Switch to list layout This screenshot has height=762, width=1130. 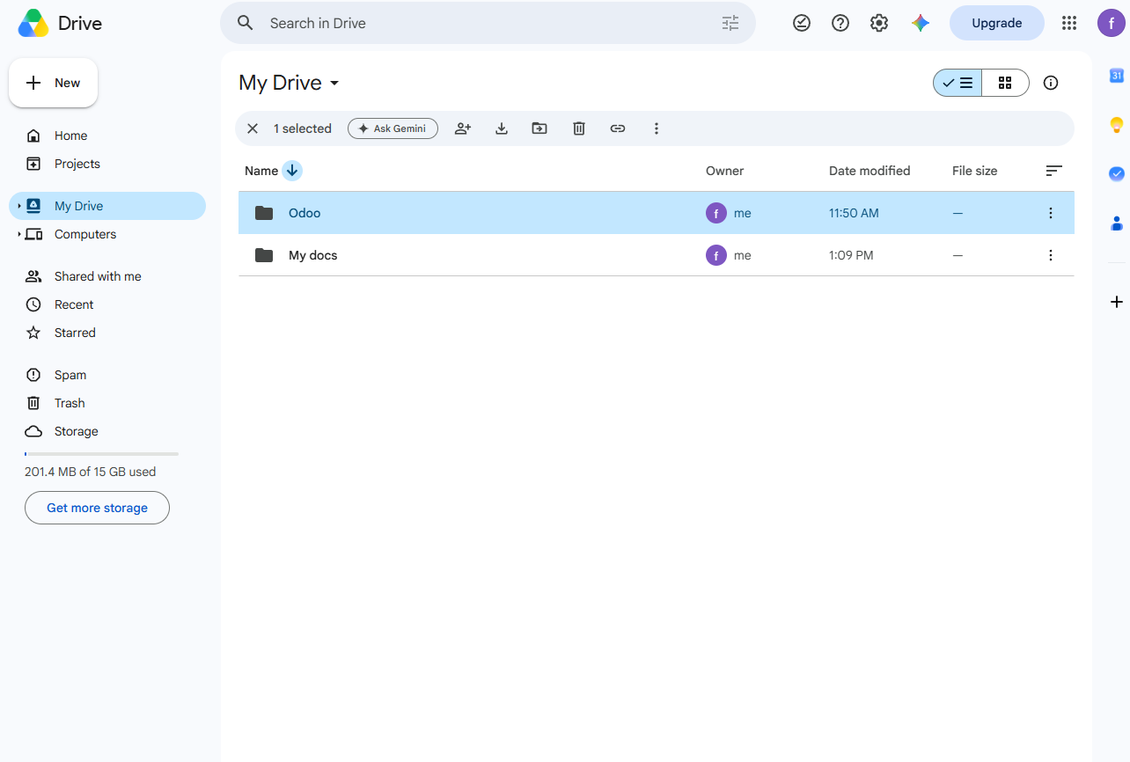[x=957, y=83]
